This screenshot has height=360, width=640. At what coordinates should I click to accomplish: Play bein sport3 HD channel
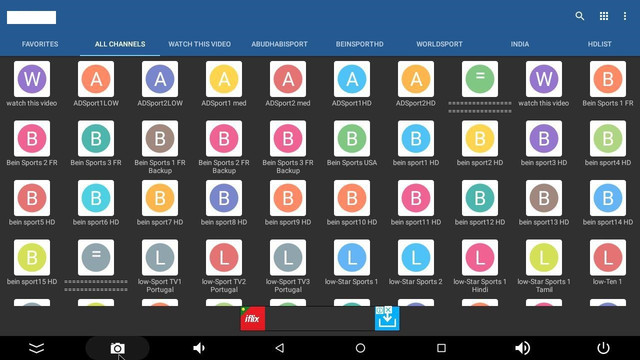point(544,138)
